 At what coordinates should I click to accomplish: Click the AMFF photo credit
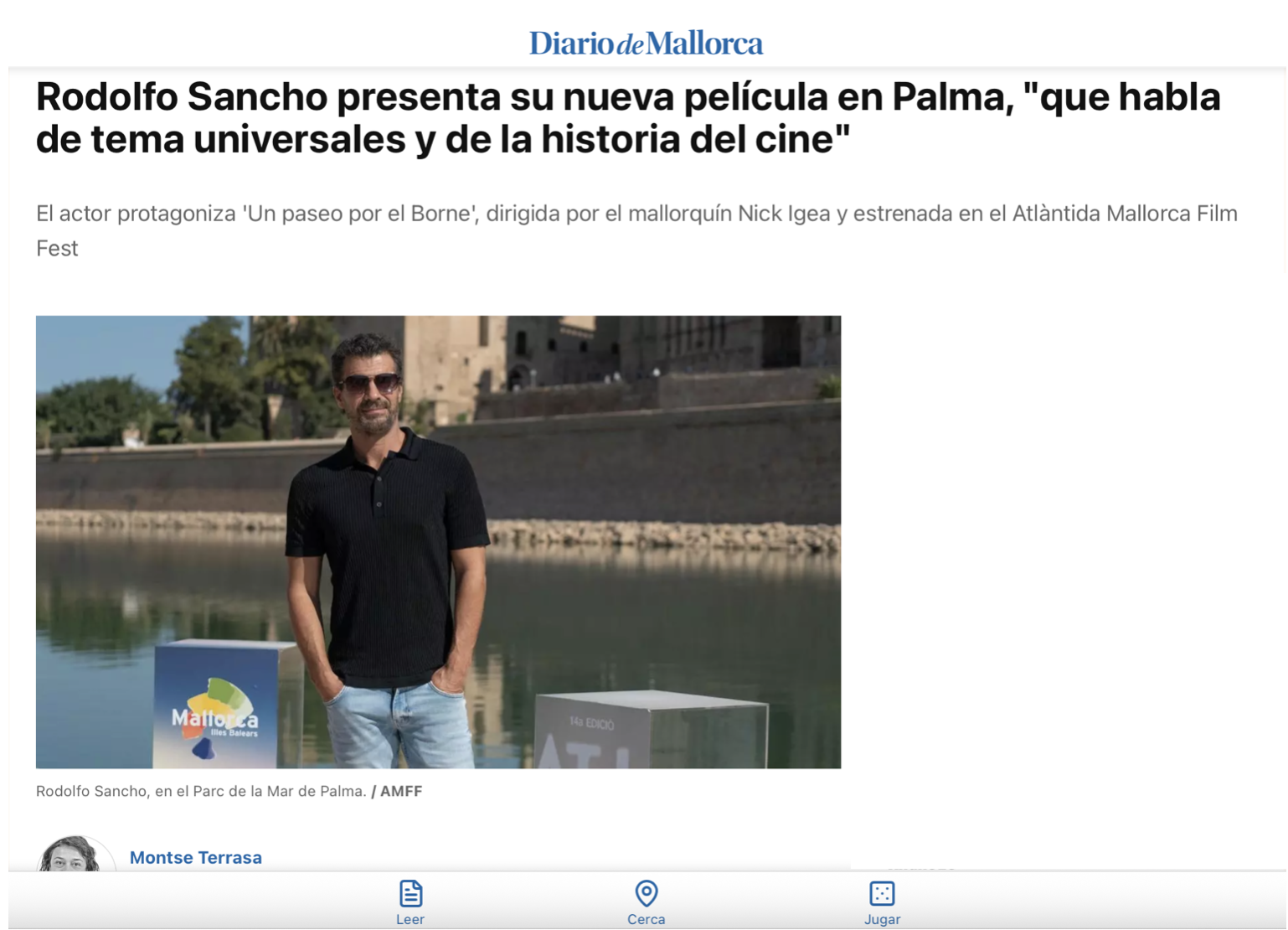tap(400, 791)
